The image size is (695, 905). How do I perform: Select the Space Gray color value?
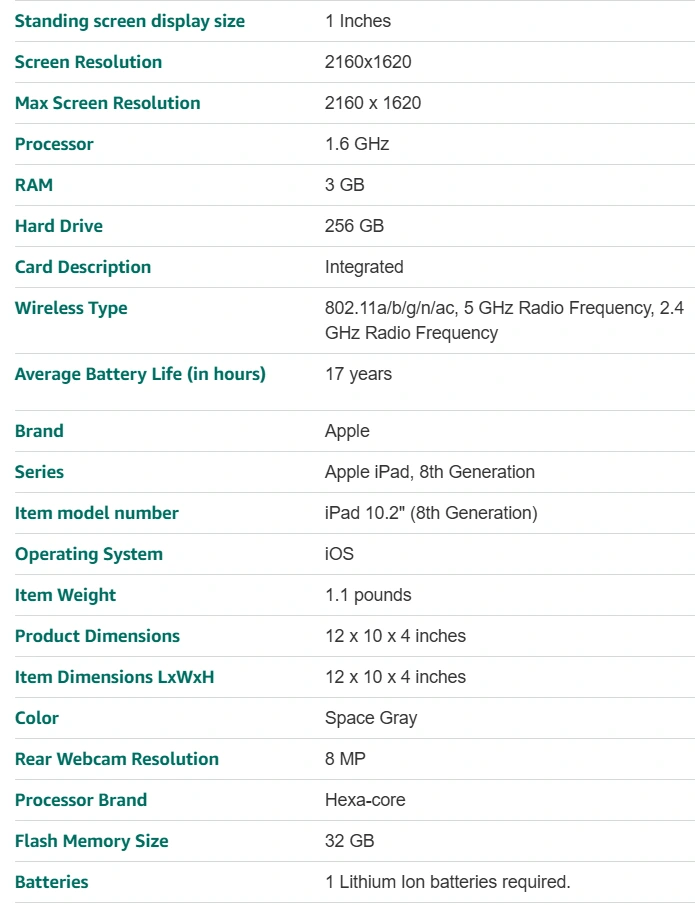pos(371,718)
